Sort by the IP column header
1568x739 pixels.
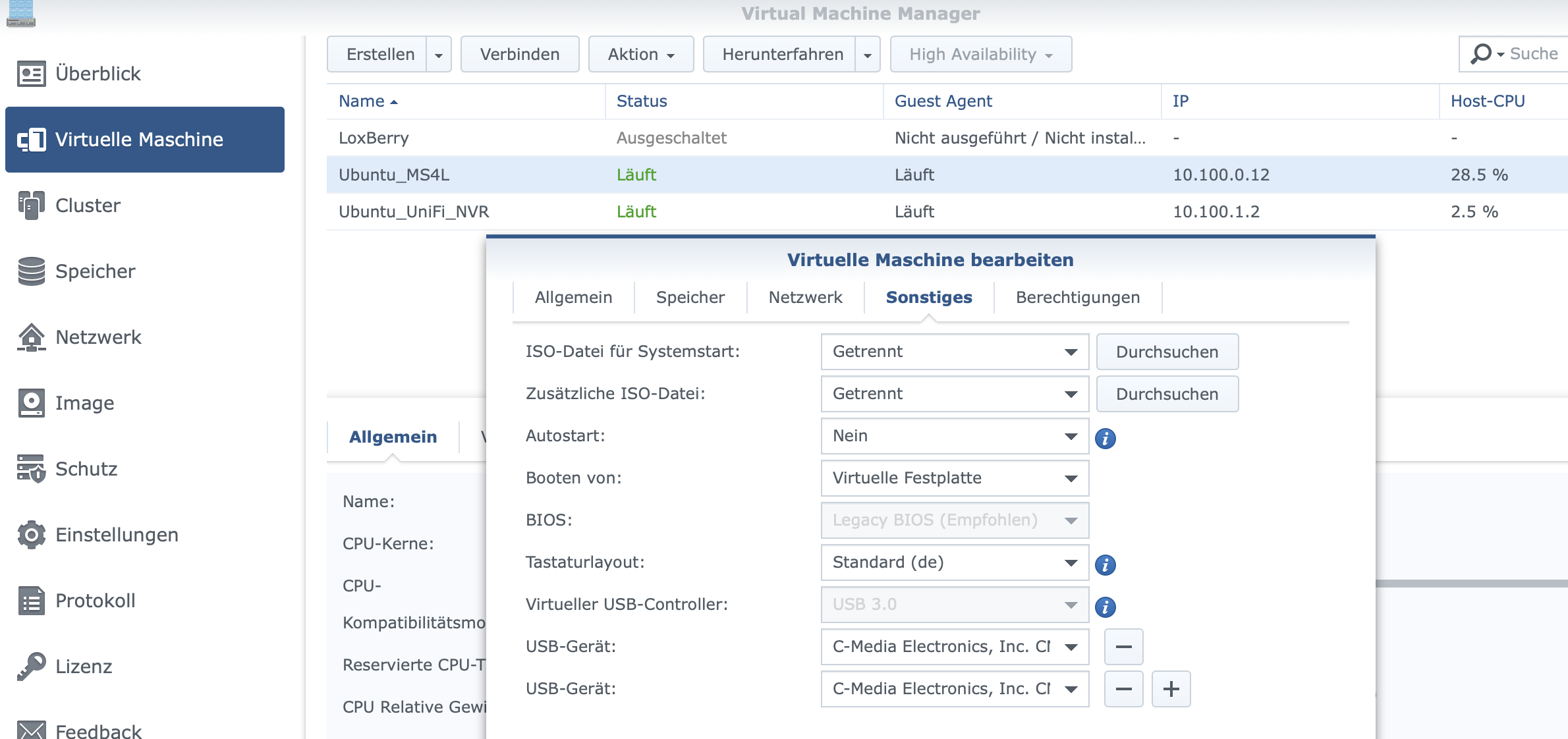tap(1301, 101)
